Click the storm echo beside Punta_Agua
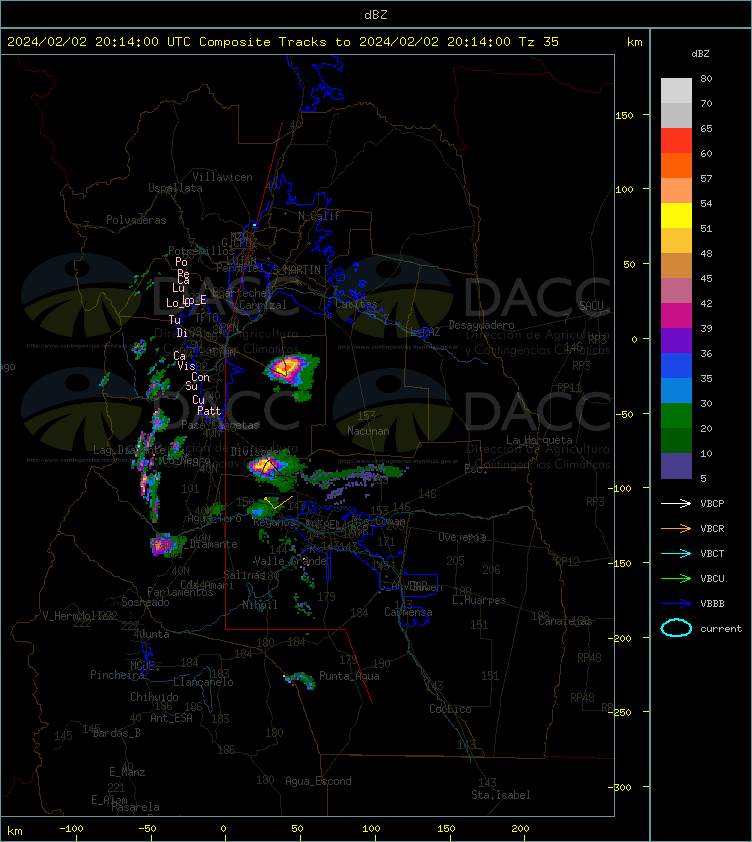The height and width of the screenshot is (842, 752). pyautogui.click(x=300, y=680)
